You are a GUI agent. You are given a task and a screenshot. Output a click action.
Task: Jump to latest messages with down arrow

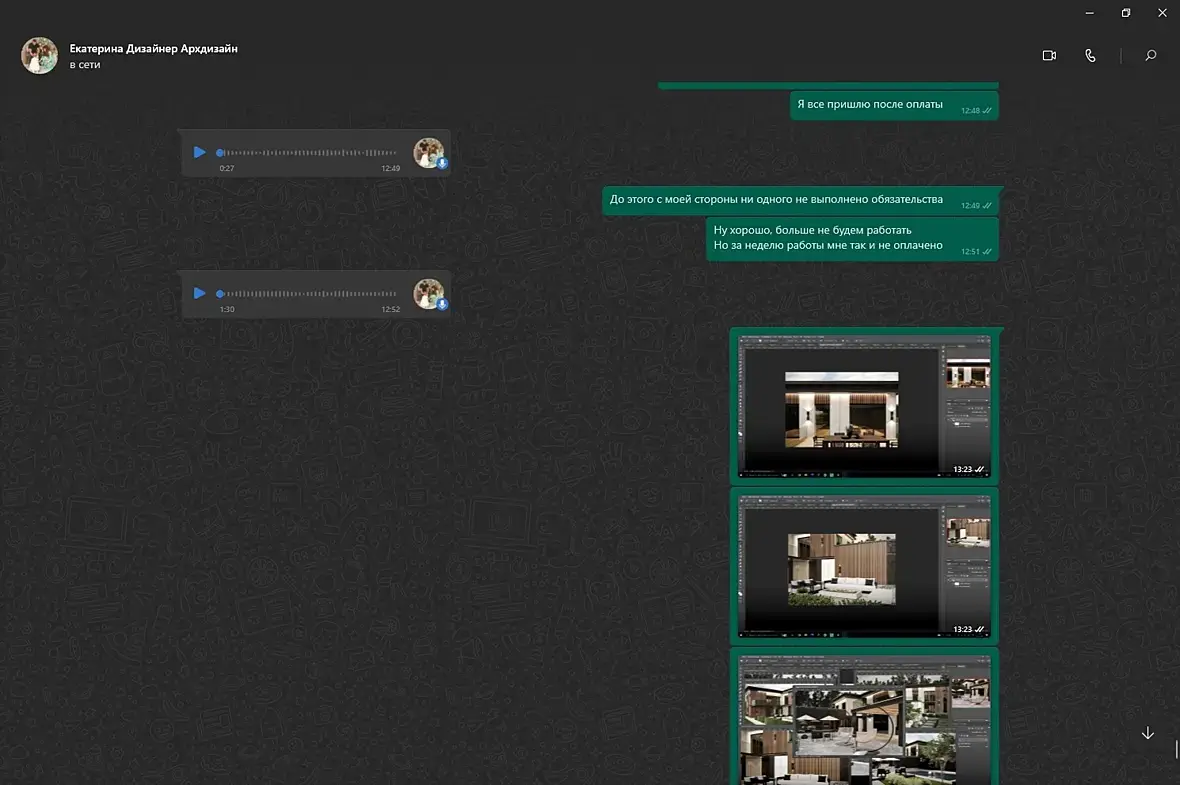[1148, 733]
